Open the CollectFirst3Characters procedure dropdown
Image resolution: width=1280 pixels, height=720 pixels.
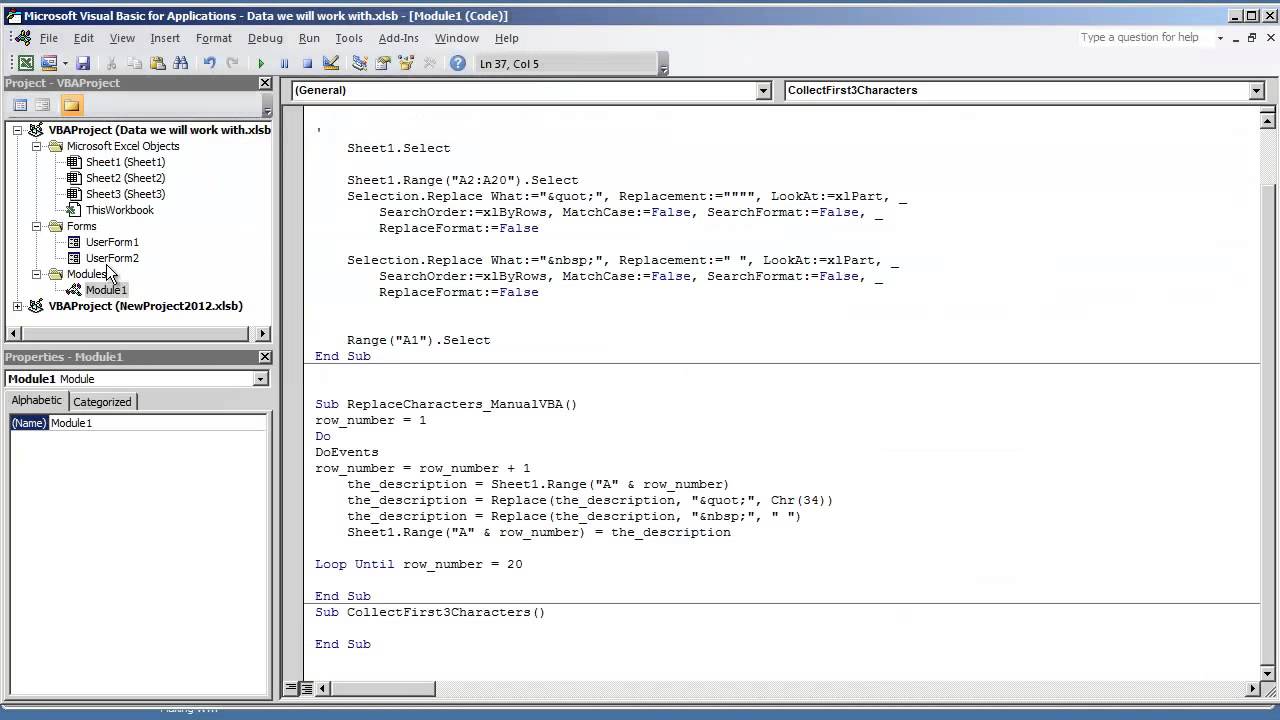click(1257, 90)
